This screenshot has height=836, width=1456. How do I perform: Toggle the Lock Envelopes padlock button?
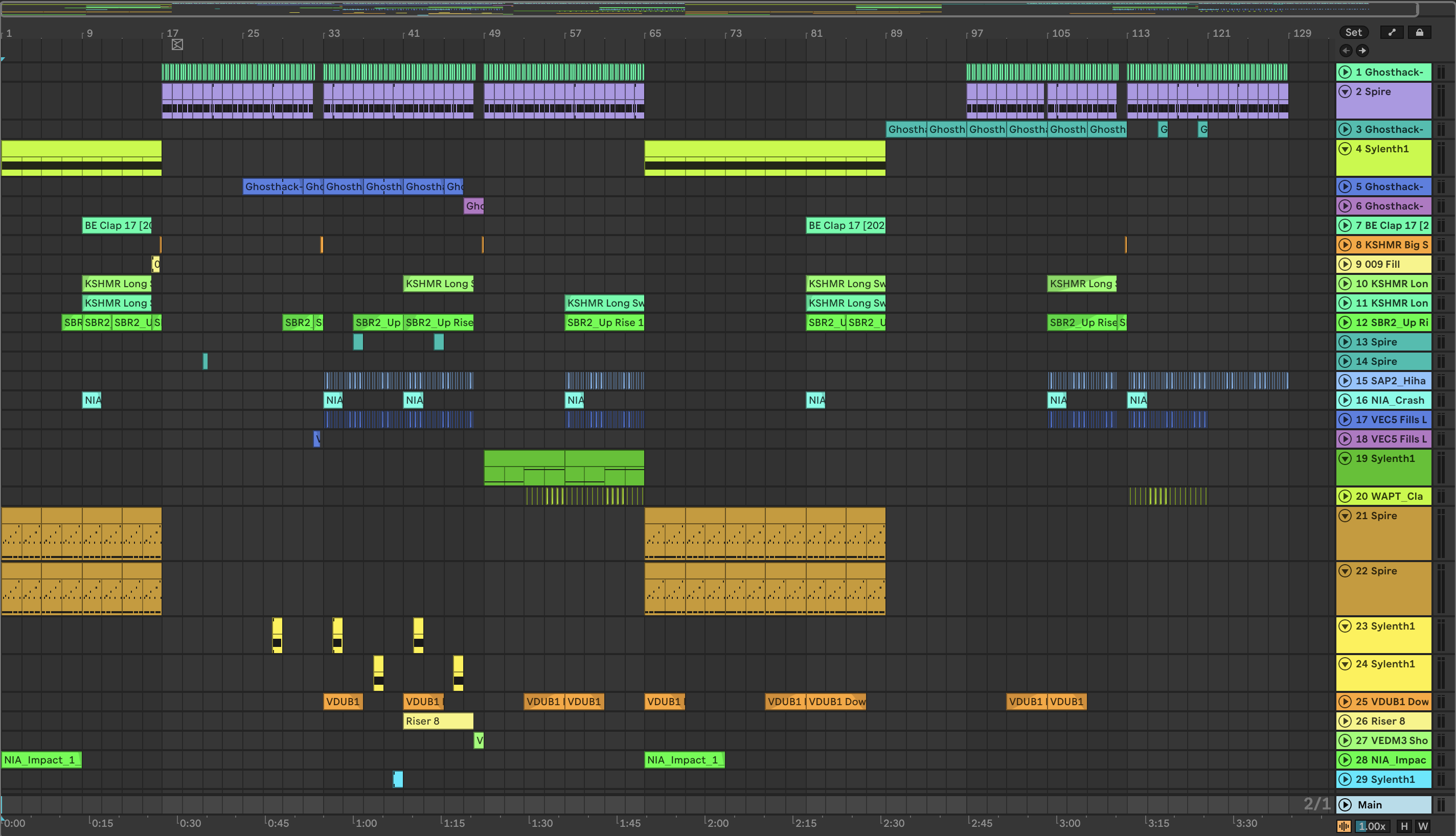(1419, 32)
